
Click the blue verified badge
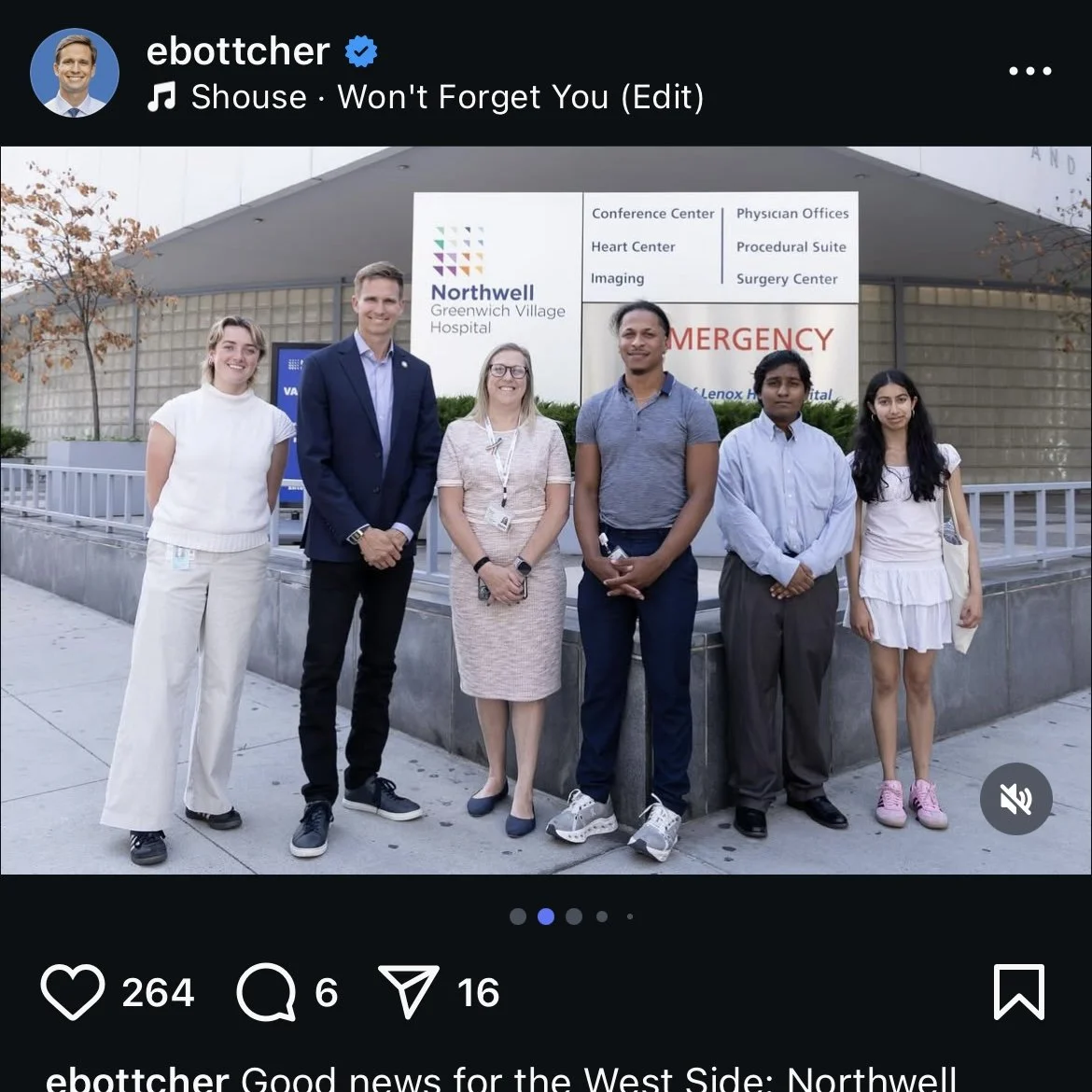click(x=361, y=51)
